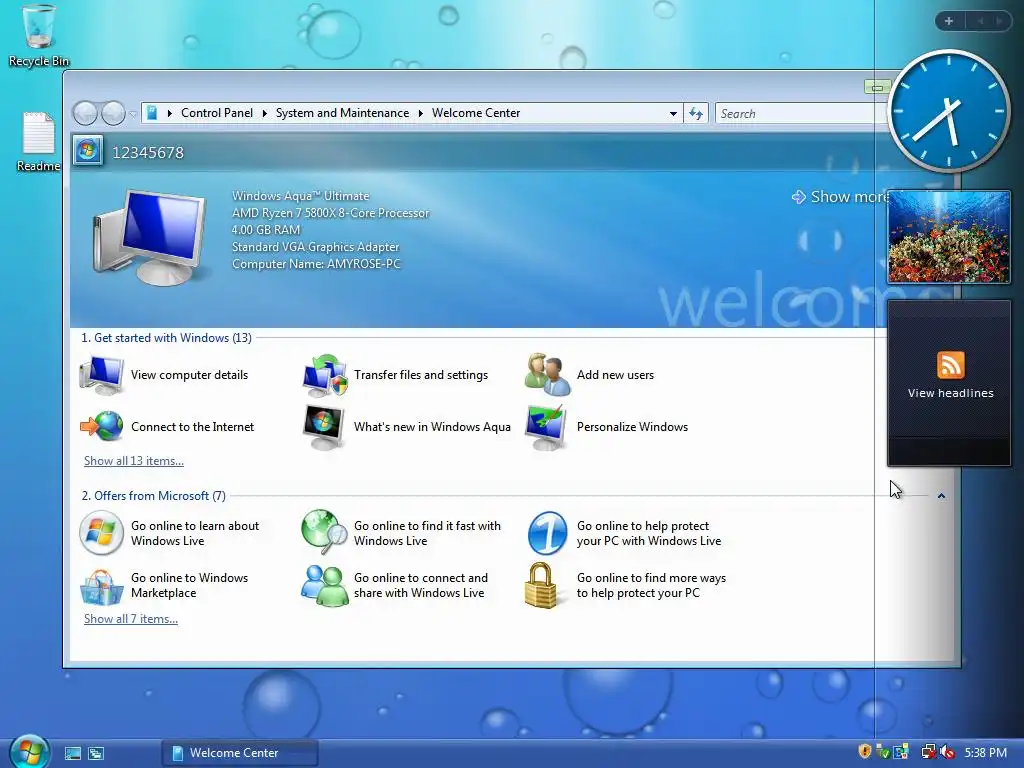
Task: Select the Readme file on the desktop
Action: 39,142
